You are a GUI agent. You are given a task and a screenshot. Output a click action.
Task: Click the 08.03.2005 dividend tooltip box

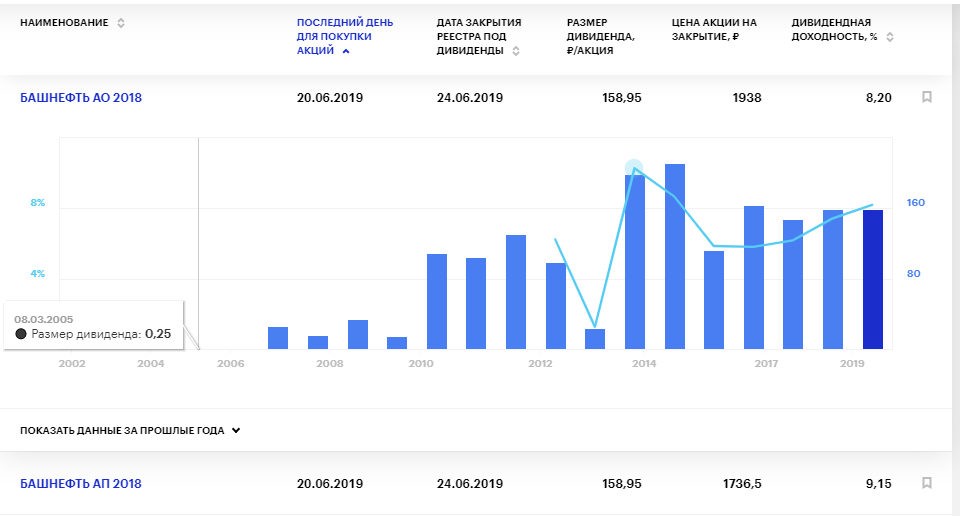click(x=94, y=326)
